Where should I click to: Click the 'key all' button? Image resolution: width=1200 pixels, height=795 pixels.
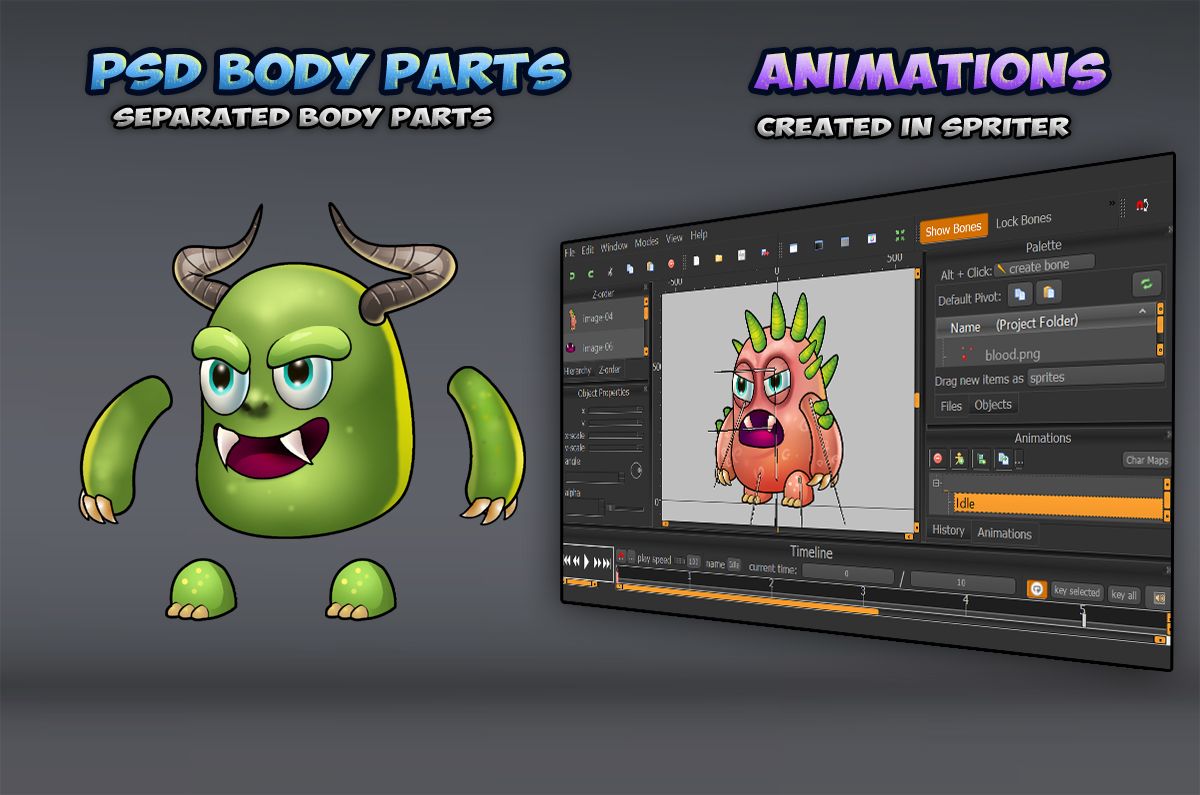[1124, 595]
